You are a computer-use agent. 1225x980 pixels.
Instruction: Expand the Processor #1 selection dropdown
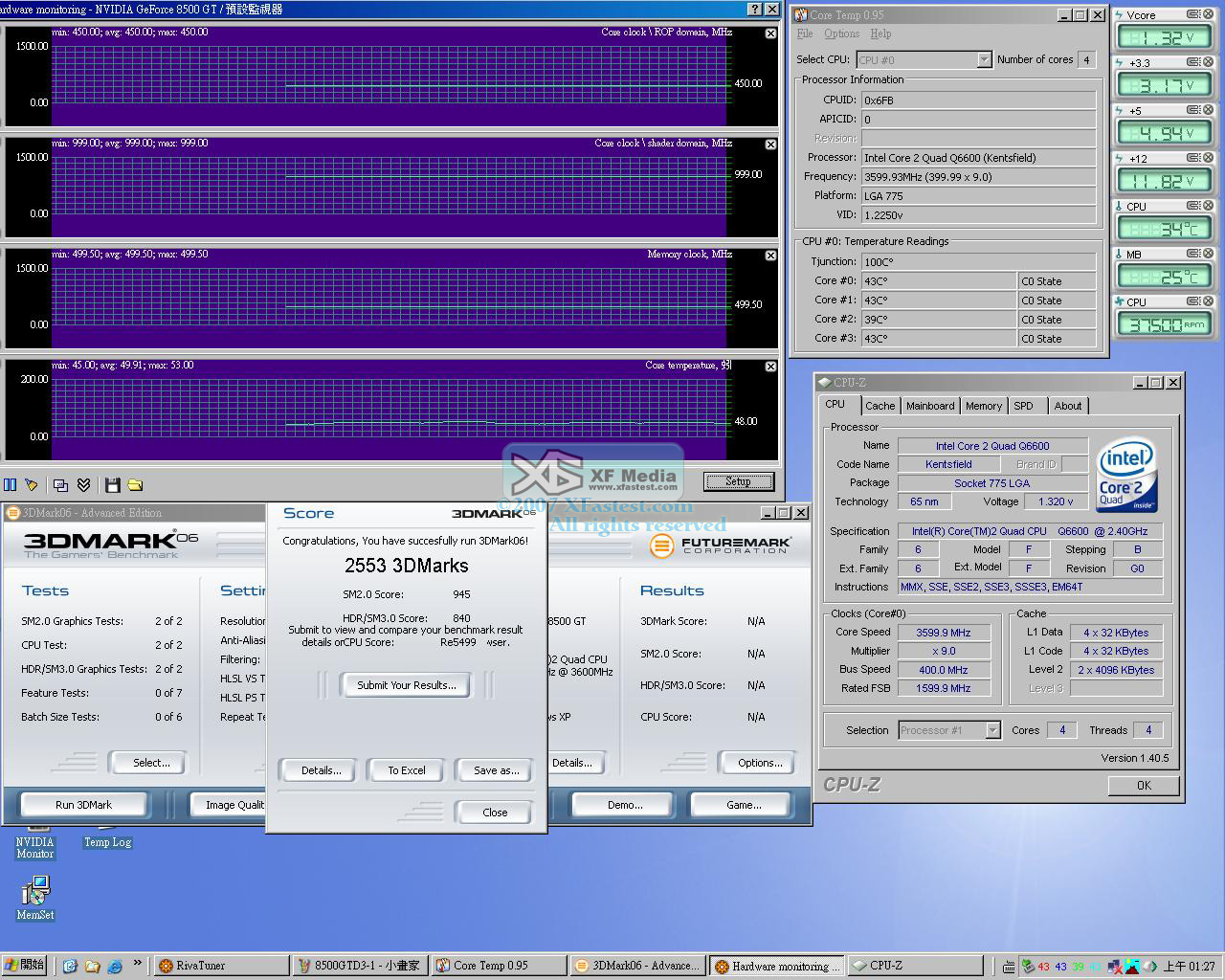992,730
